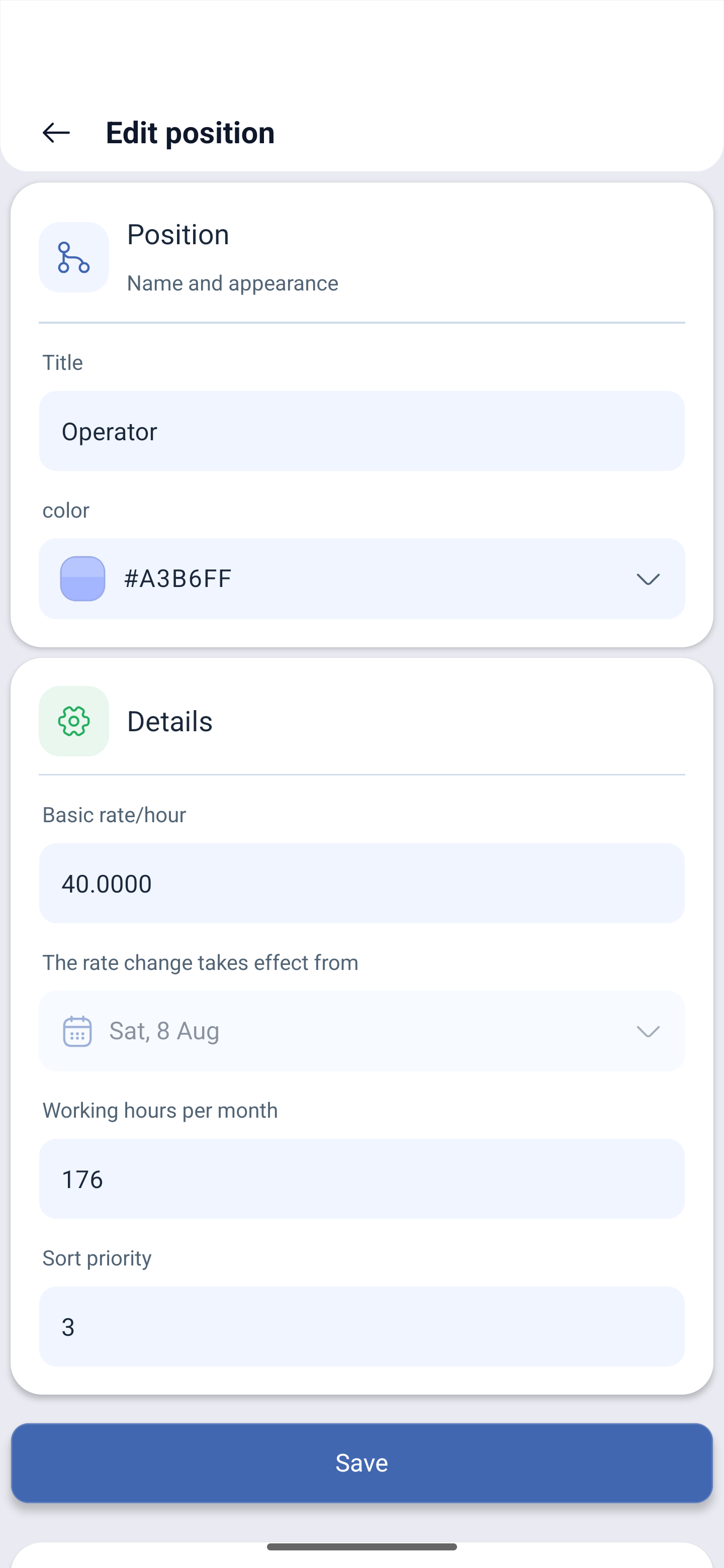Expand the color dropdown chevron
724x1568 pixels.
tap(648, 579)
